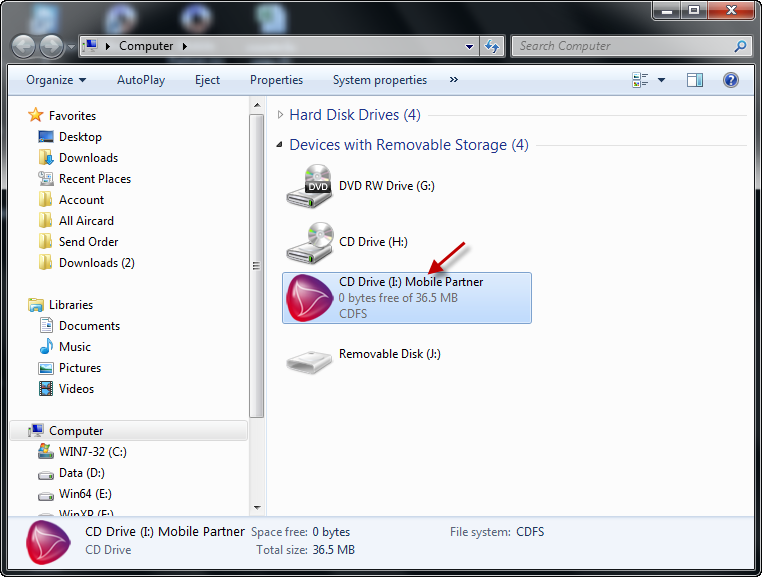Open address bar previous locations dropdown

click(469, 47)
